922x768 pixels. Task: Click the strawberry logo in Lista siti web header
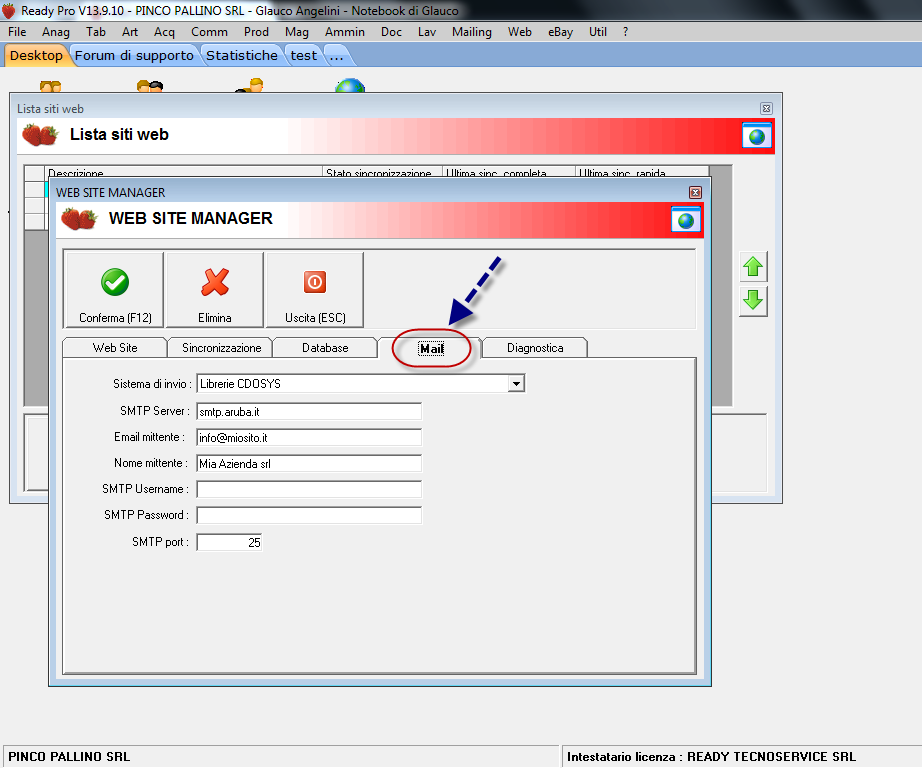click(x=40, y=135)
